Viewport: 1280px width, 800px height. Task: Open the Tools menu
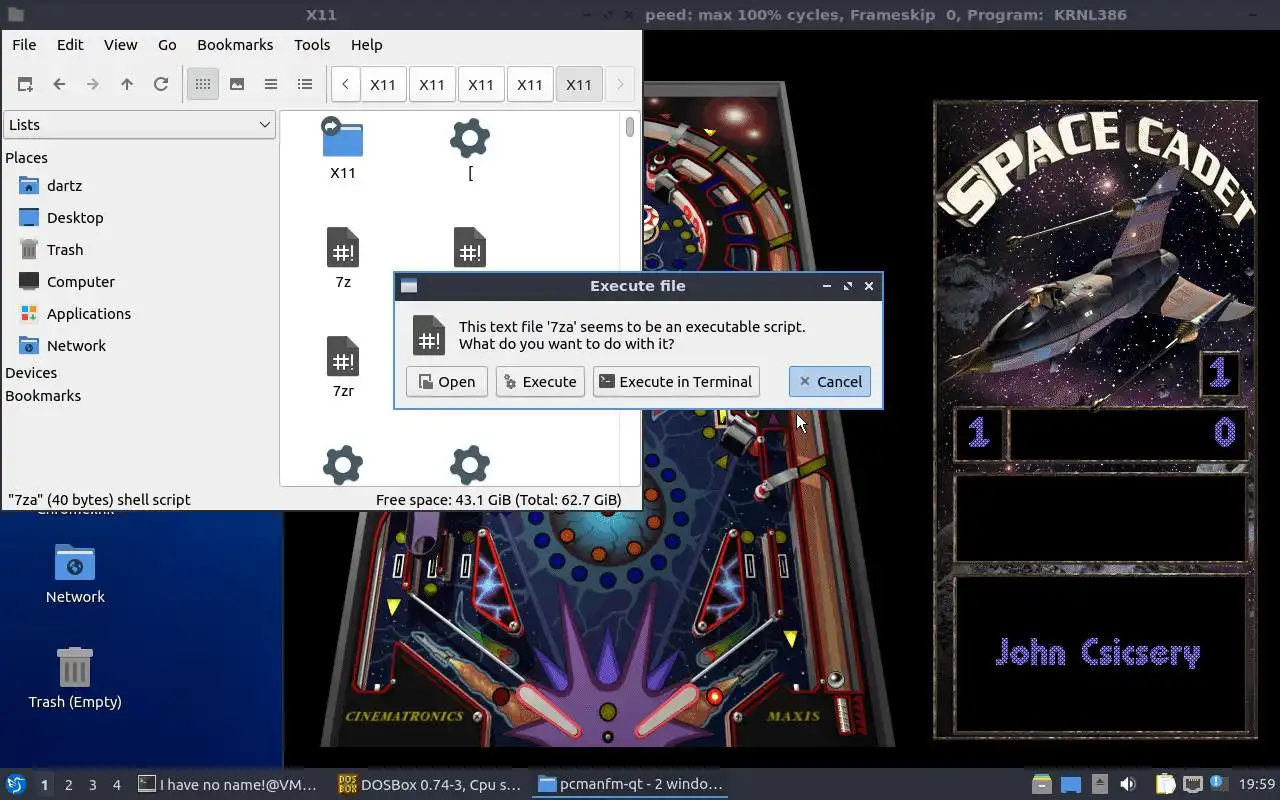pyautogui.click(x=312, y=44)
